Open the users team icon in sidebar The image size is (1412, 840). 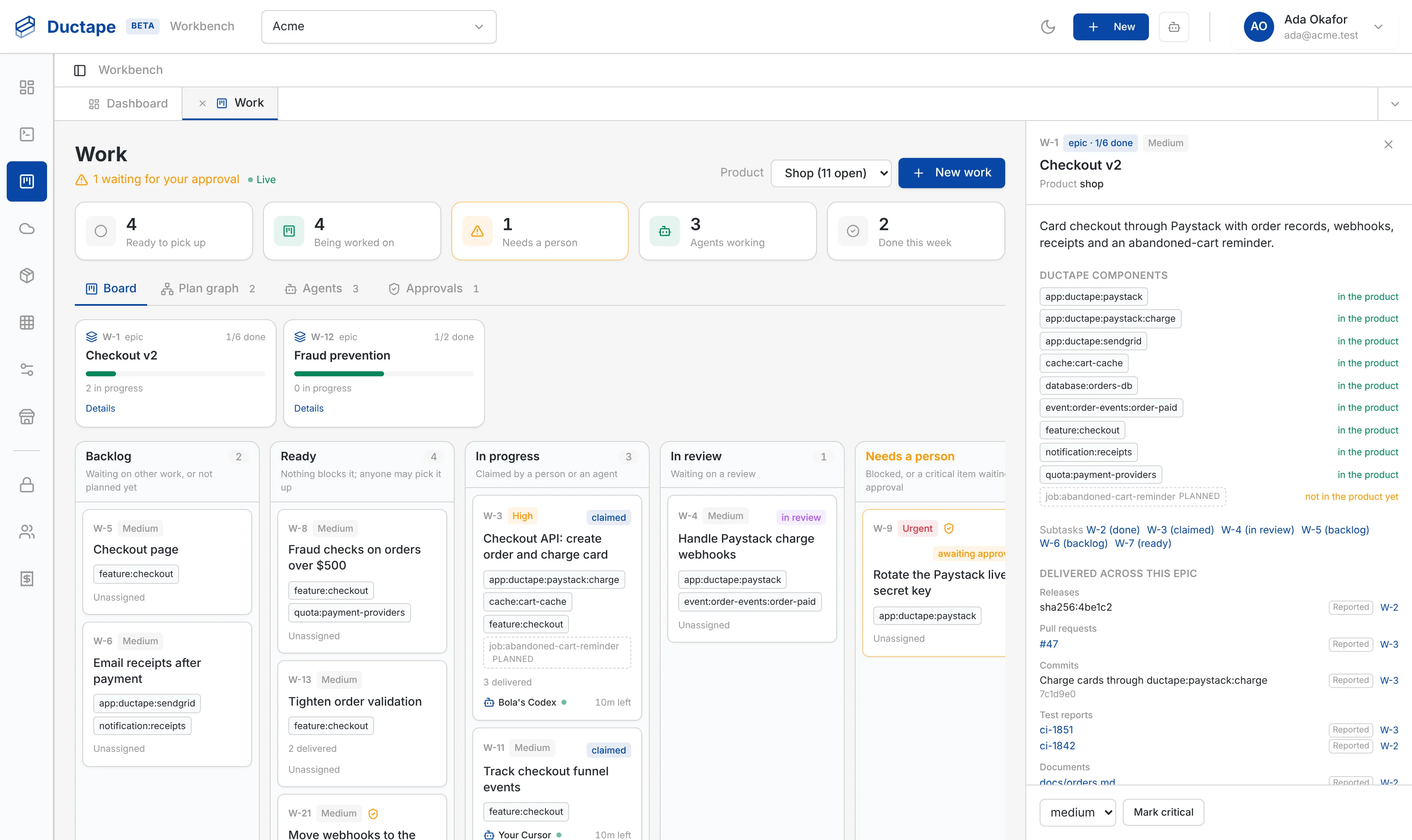click(x=26, y=531)
